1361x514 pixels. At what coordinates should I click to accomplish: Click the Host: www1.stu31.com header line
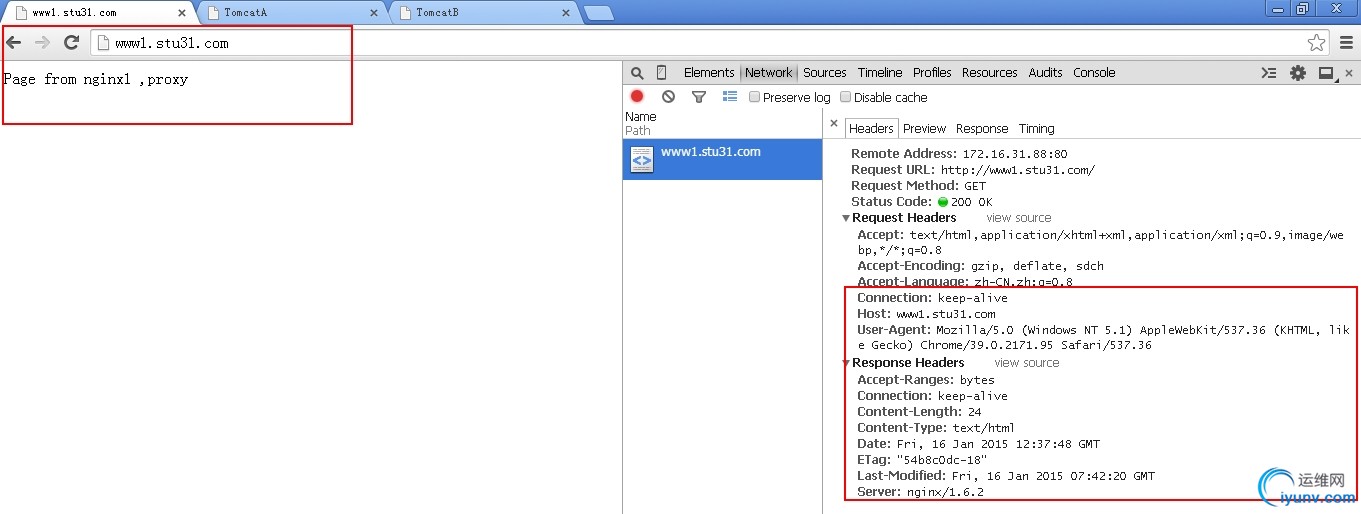926,314
